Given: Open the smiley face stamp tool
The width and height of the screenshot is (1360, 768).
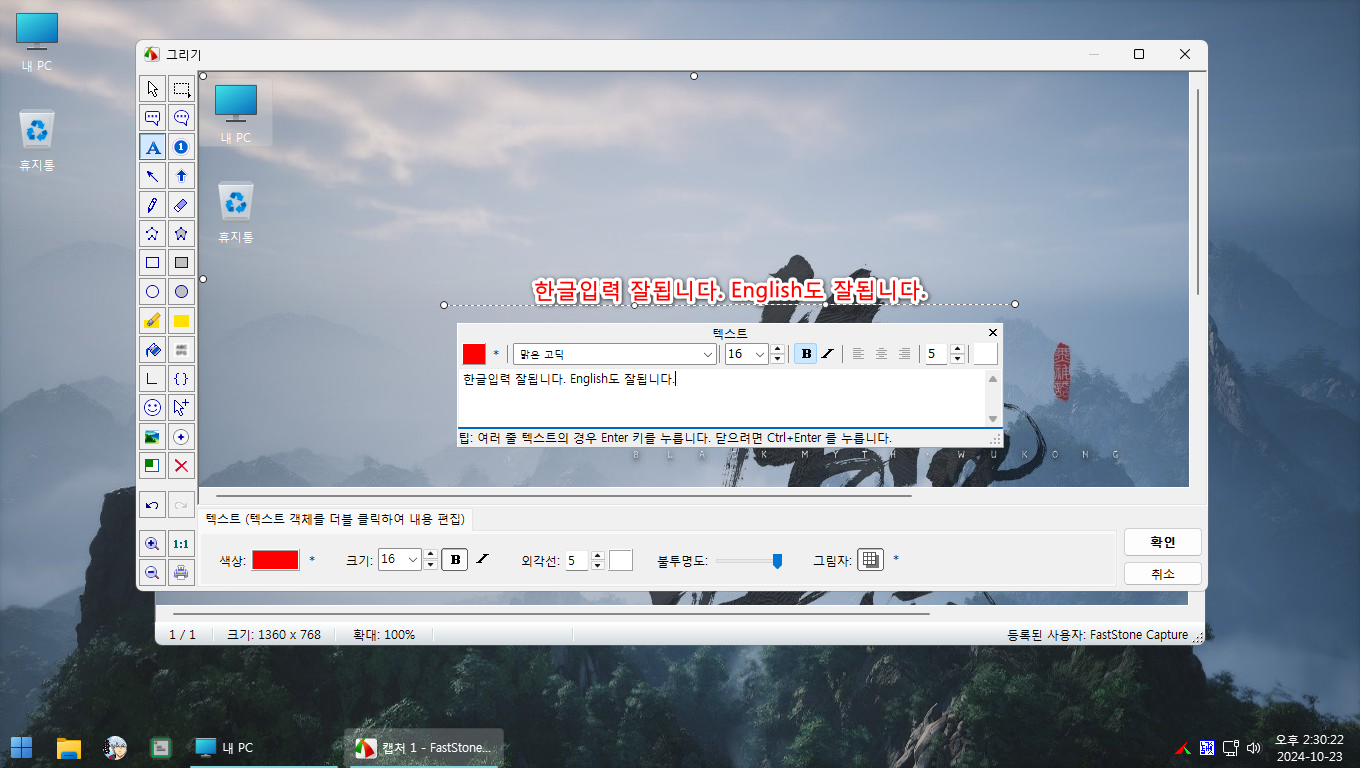Looking at the screenshot, I should pyautogui.click(x=152, y=408).
